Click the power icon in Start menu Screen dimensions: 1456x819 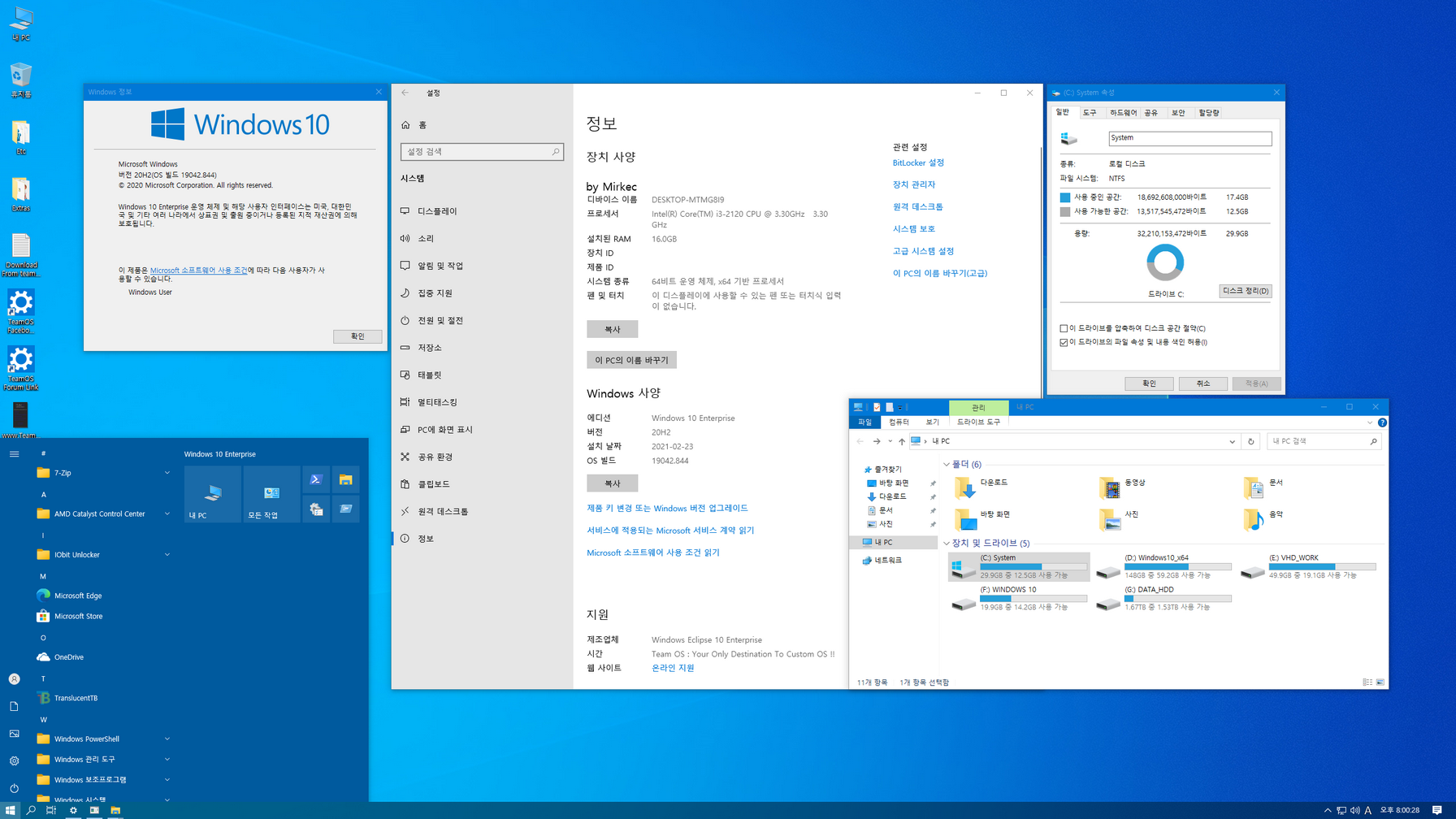[x=14, y=788]
